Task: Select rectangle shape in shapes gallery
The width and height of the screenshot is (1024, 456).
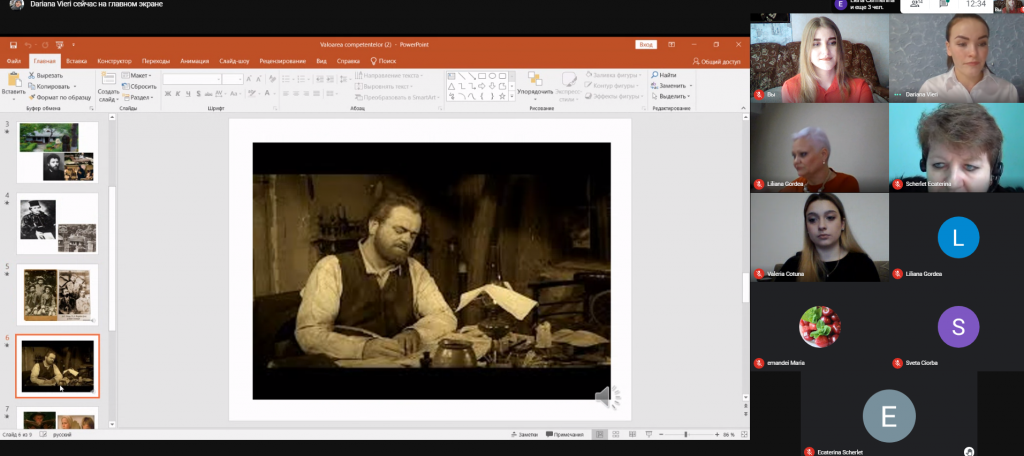Action: (x=482, y=76)
